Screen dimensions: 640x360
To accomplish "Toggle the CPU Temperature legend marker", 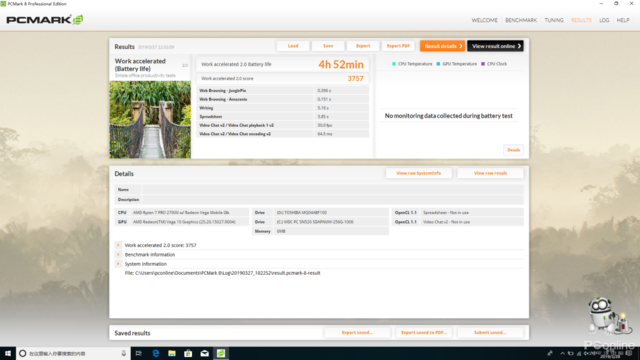I will coord(394,64).
